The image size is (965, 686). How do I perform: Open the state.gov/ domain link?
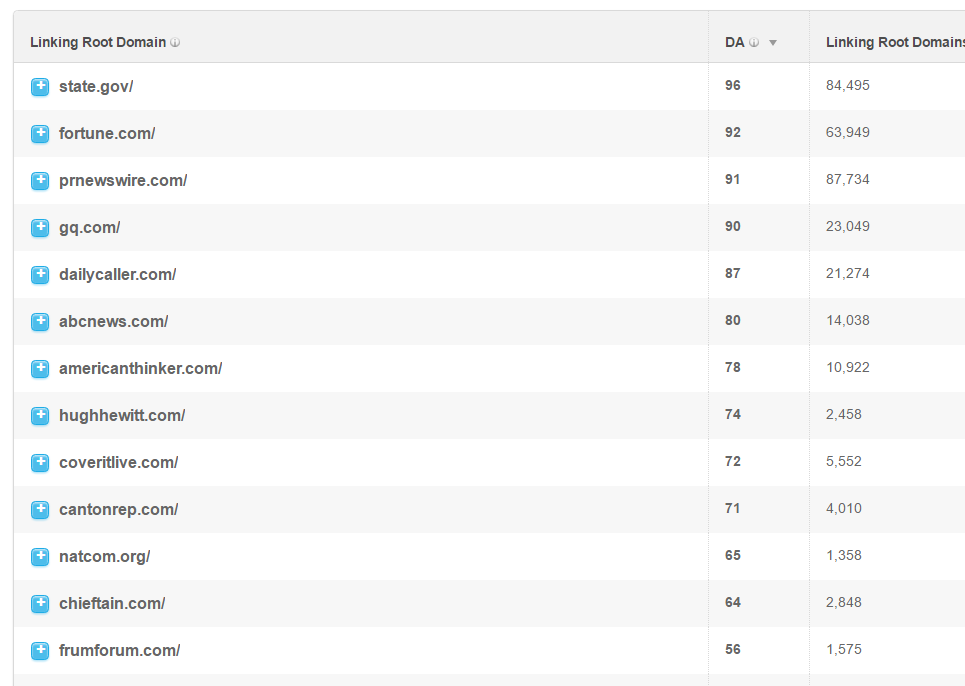click(x=96, y=86)
